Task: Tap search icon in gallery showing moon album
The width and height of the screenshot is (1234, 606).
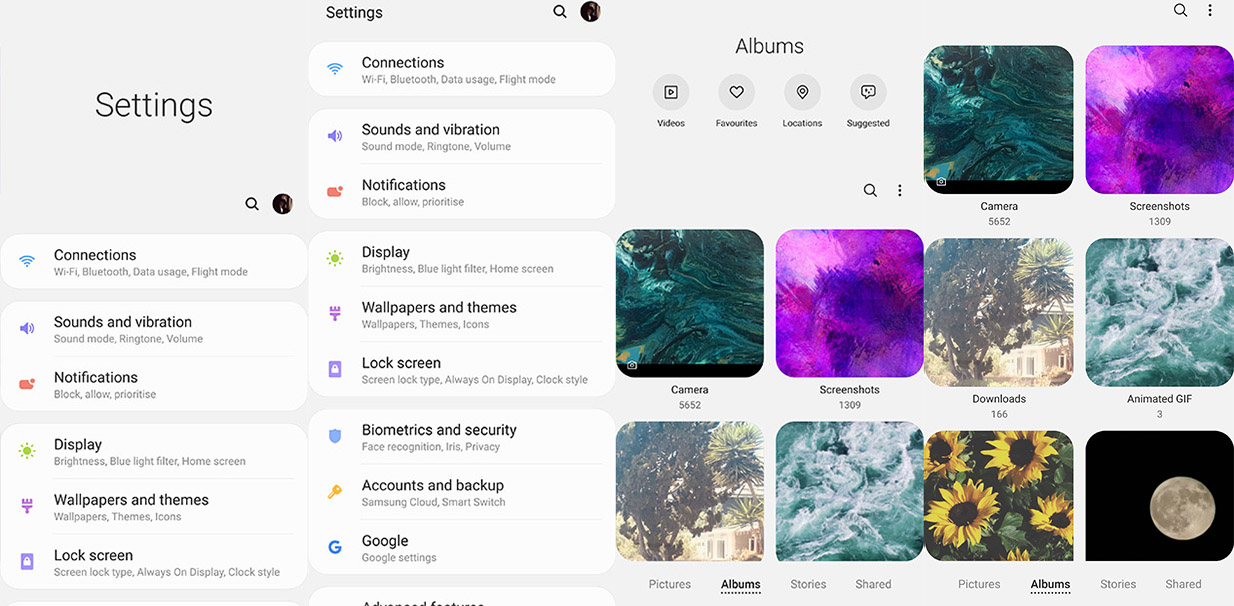Action: pos(1180,10)
